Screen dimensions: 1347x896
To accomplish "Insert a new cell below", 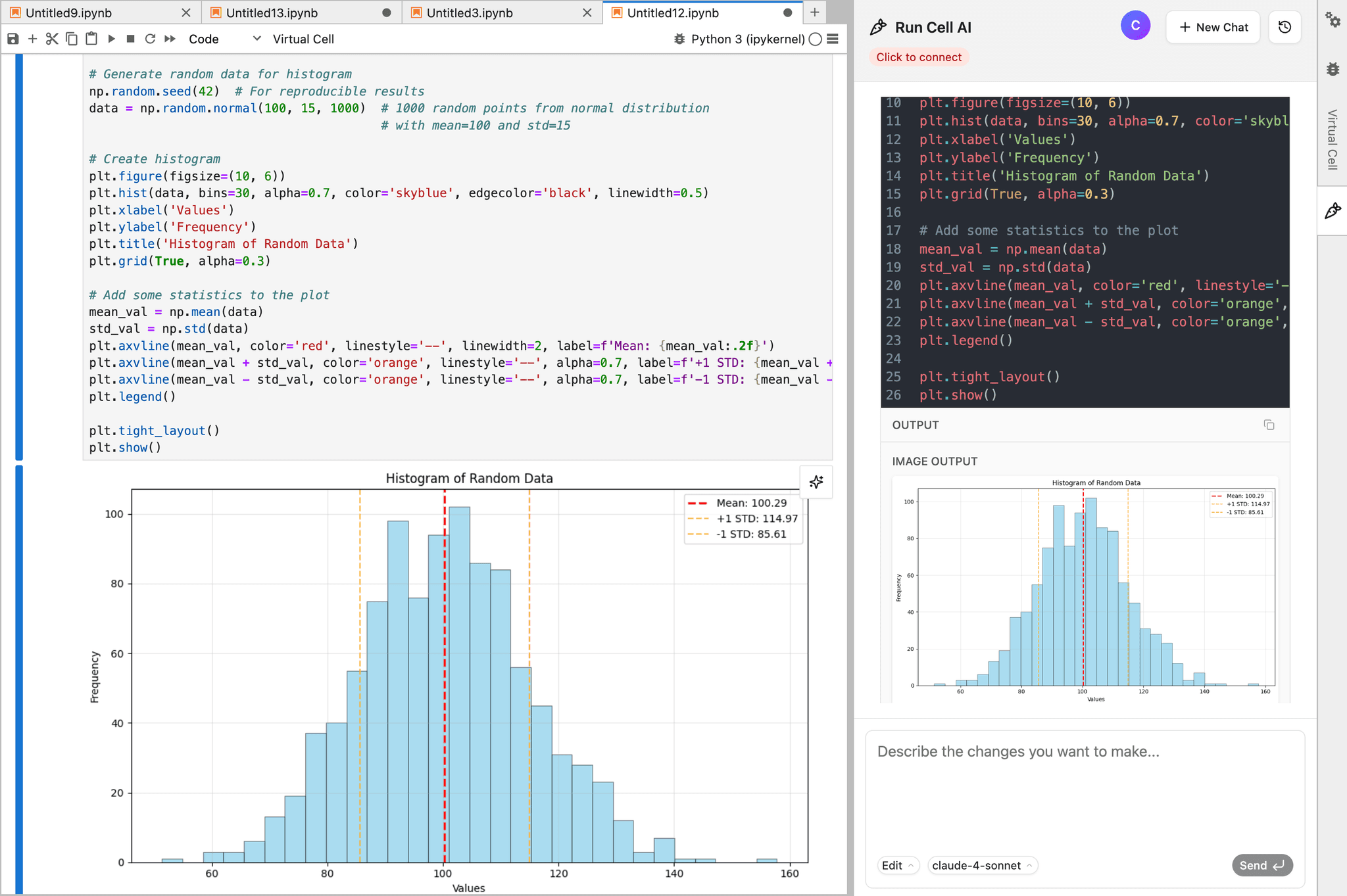I will [32, 39].
